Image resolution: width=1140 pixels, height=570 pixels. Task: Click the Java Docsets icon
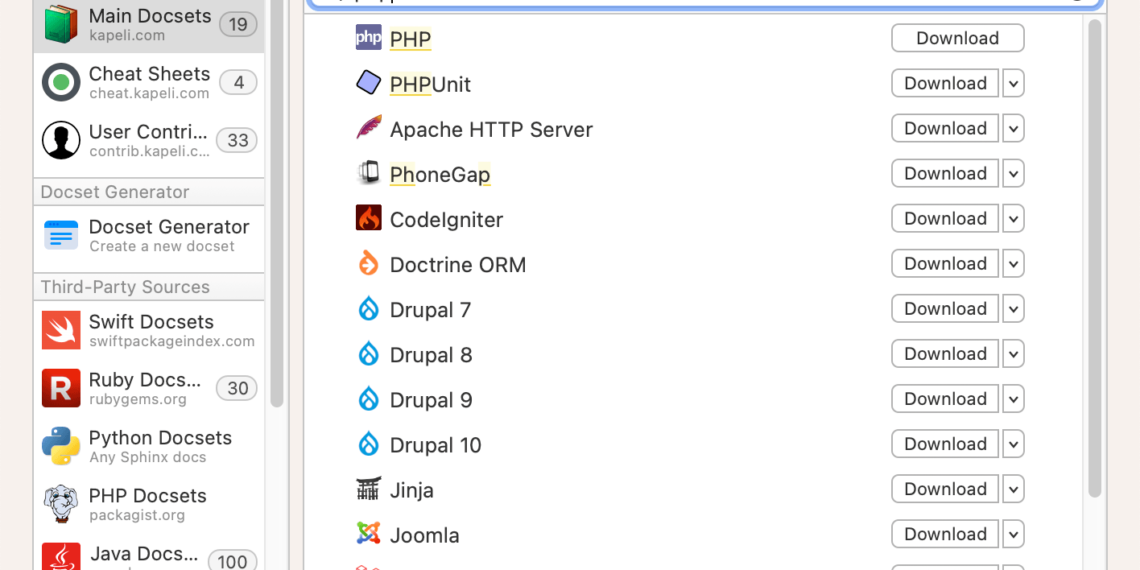61,557
